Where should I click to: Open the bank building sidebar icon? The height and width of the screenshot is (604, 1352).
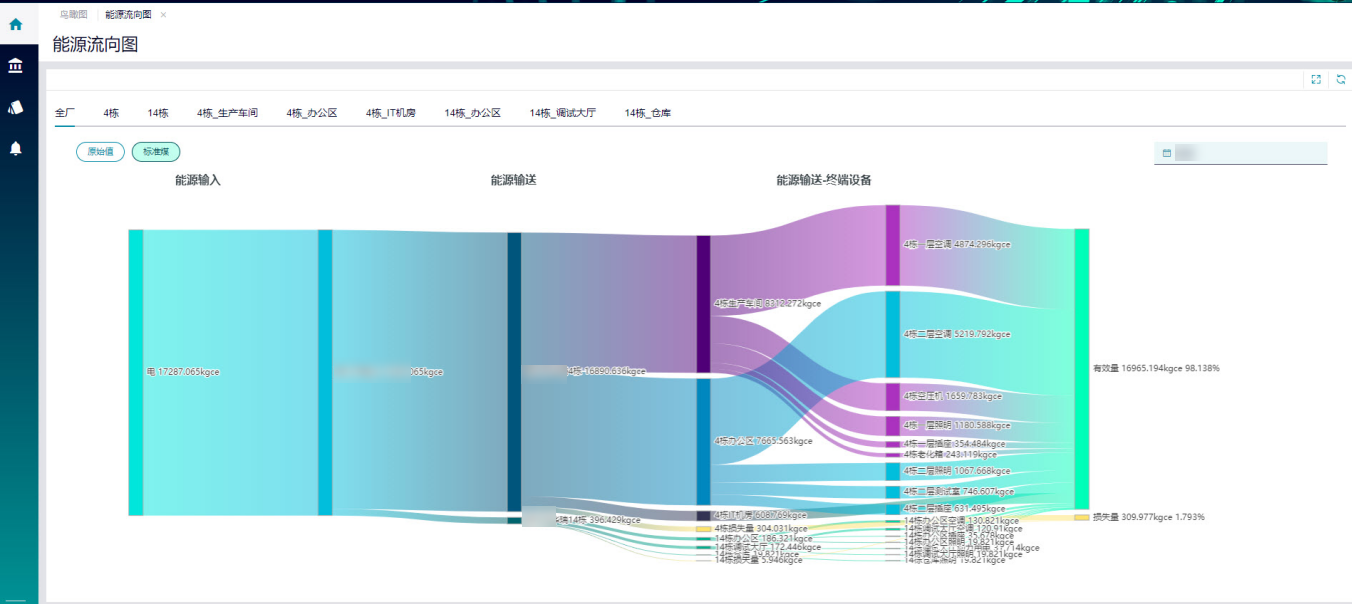pyautogui.click(x=16, y=66)
